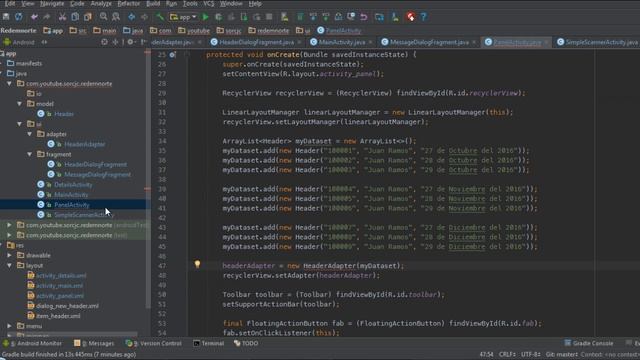Image resolution: width=640 pixels, height=360 pixels.
Task: Click the lightbulb quick-fix icon at line 47
Action: [197, 264]
